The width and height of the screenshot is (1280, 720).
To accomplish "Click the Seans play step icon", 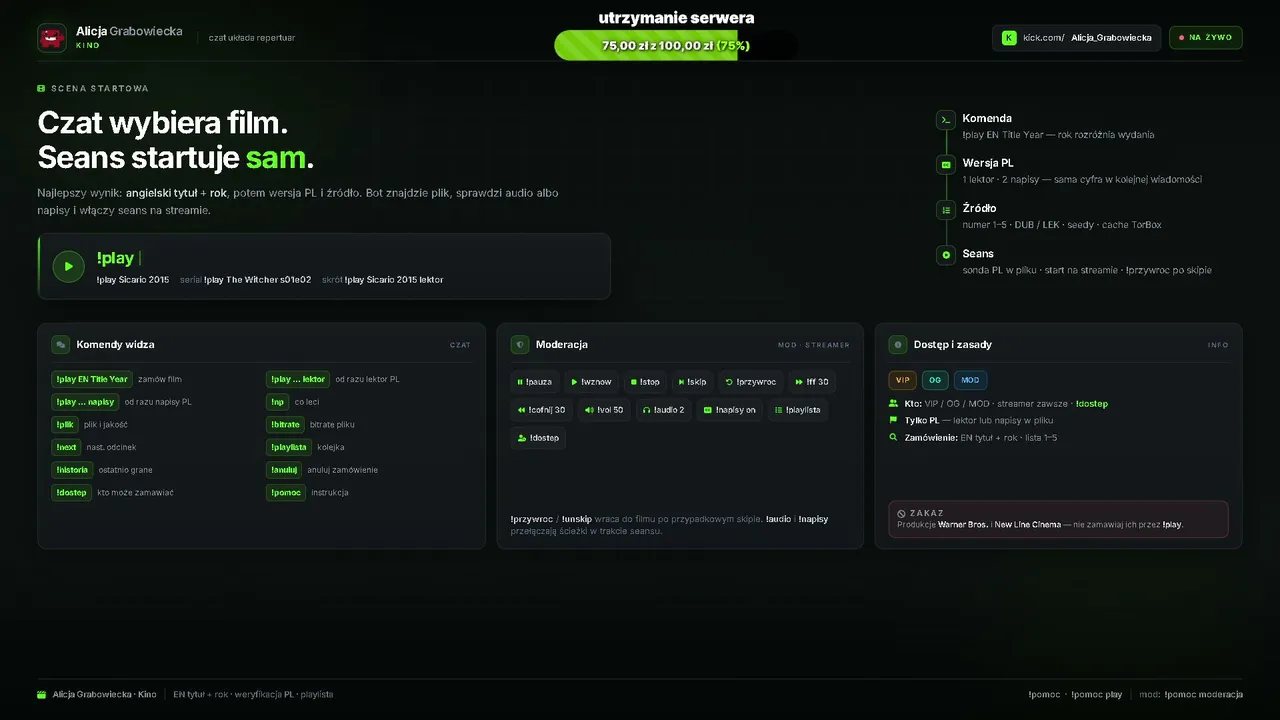I will pyautogui.click(x=945, y=255).
